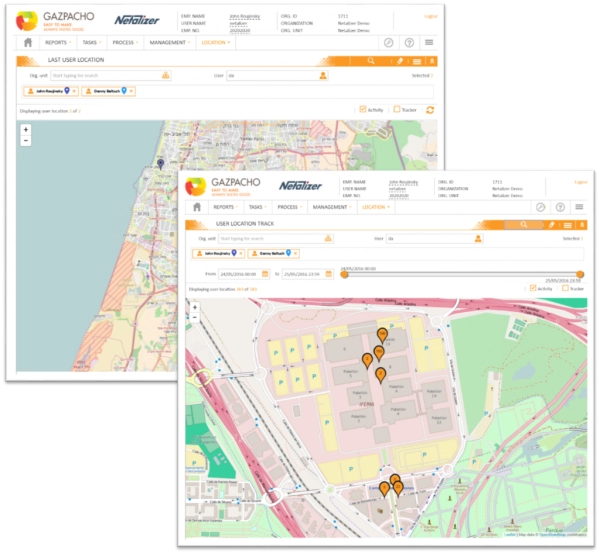This screenshot has width=600, height=554.
Task: Click the right handle of the date range slider
Action: pos(582,274)
